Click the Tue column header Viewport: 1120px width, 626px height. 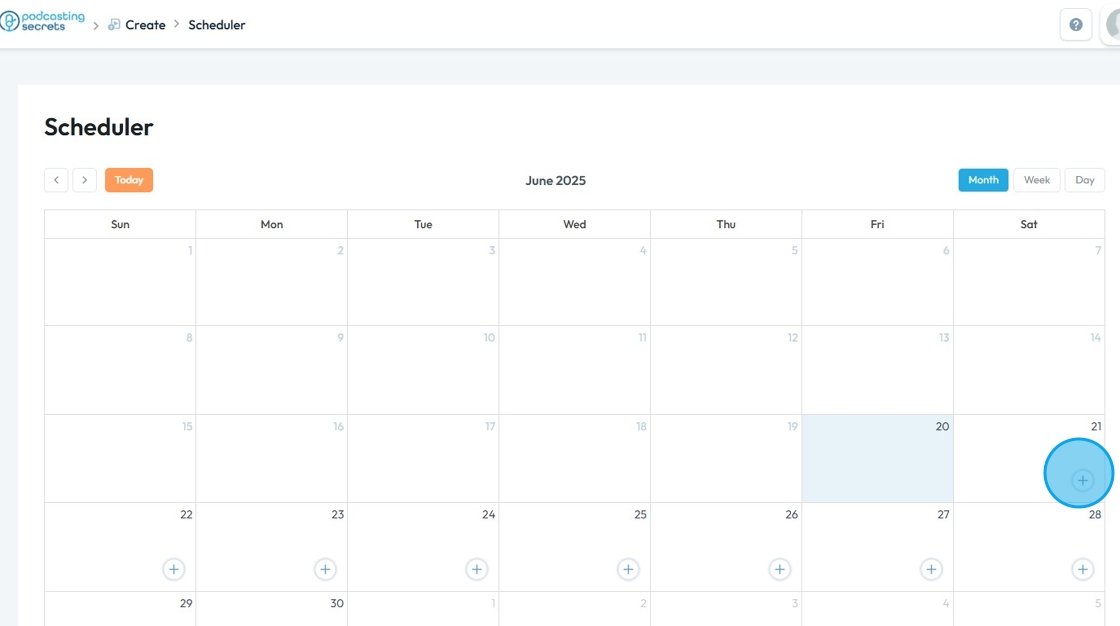423,224
